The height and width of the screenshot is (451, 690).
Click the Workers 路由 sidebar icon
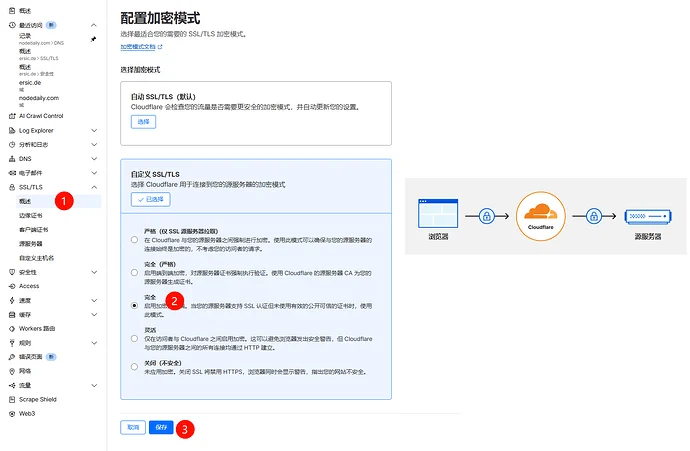10,328
